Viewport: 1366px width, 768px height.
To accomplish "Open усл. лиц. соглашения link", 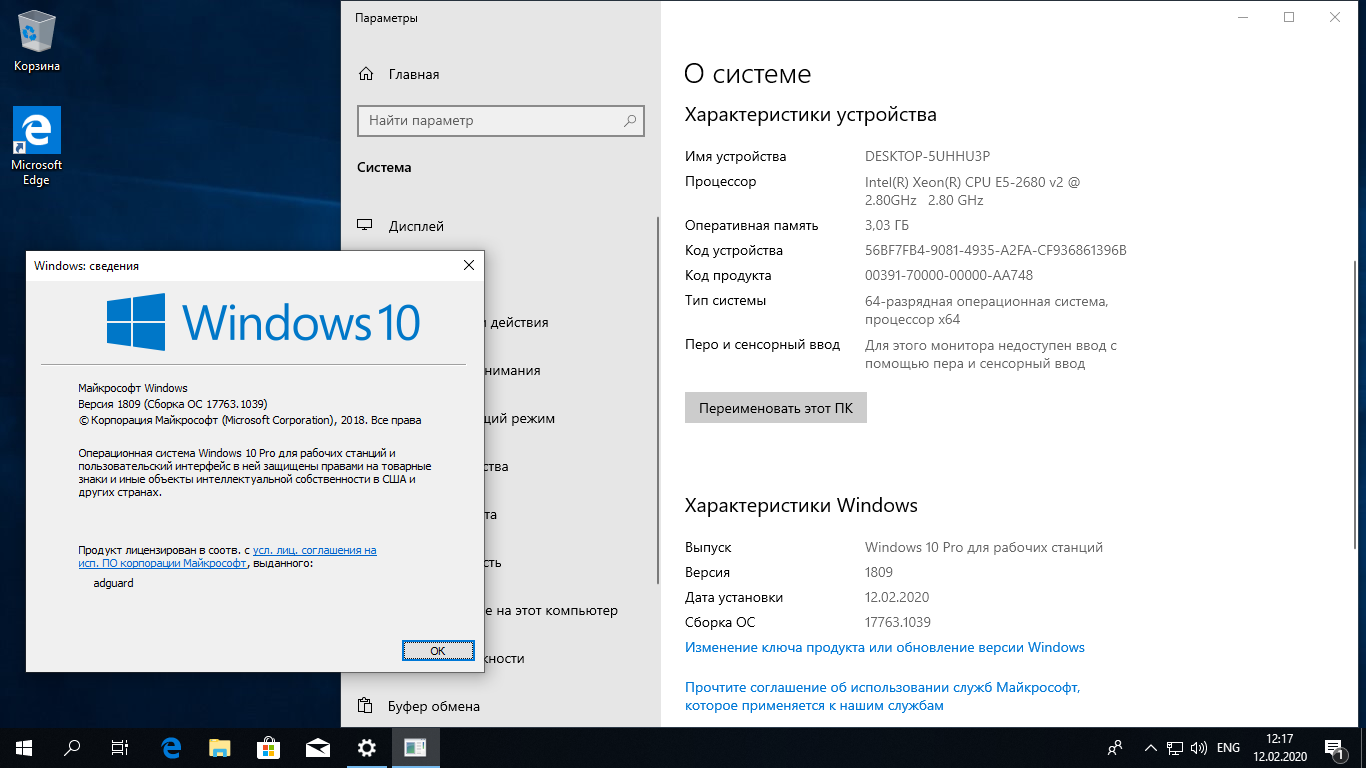I will (315, 550).
